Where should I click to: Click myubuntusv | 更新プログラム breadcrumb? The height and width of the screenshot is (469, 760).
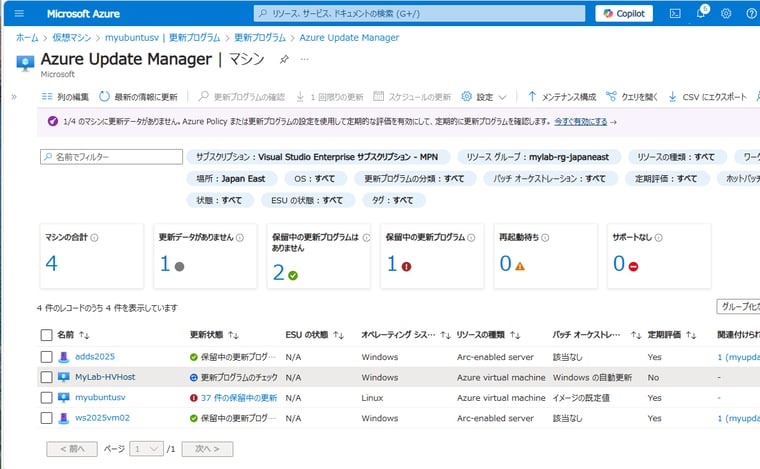pyautogui.click(x=162, y=37)
